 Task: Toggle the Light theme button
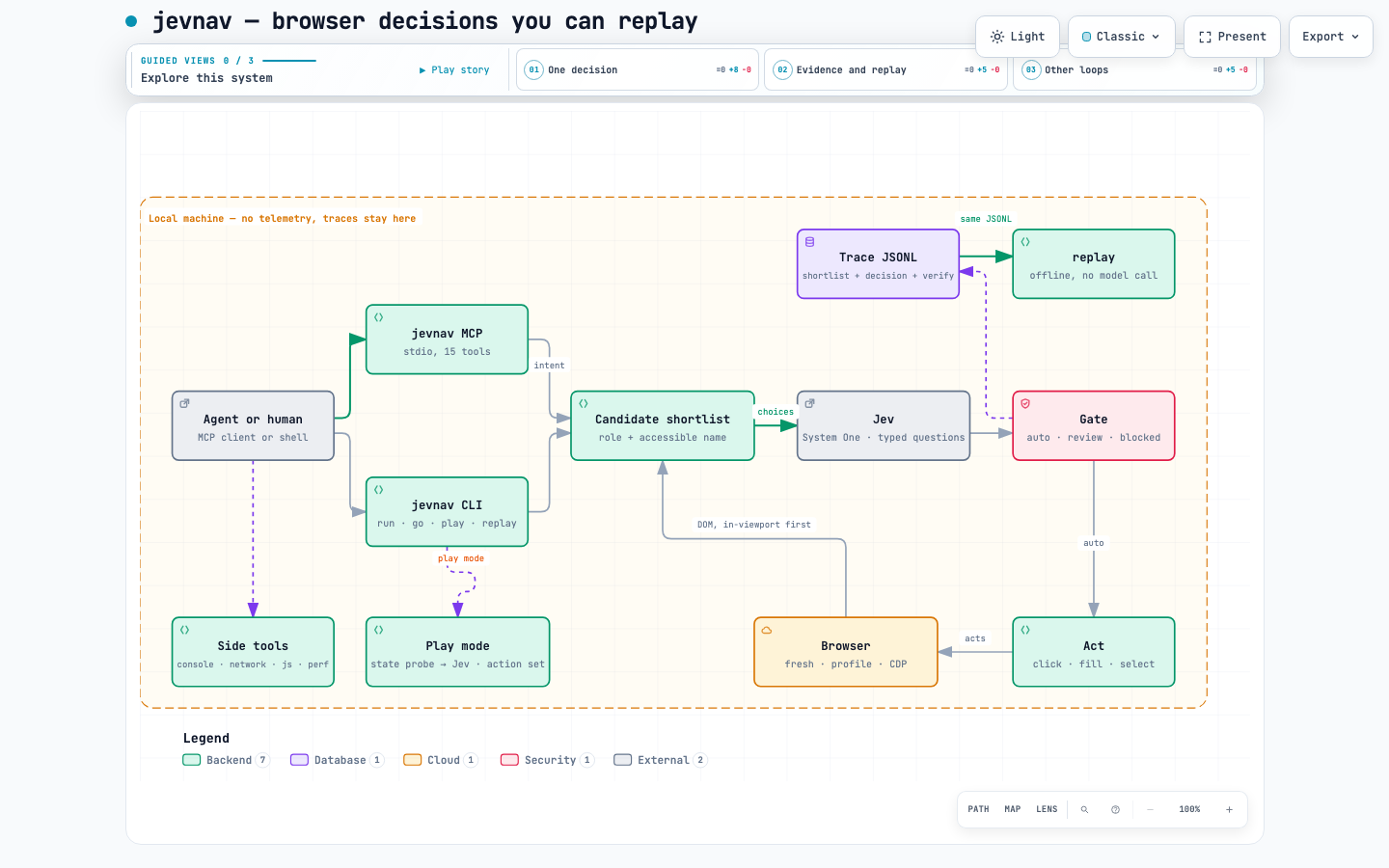click(x=1018, y=37)
